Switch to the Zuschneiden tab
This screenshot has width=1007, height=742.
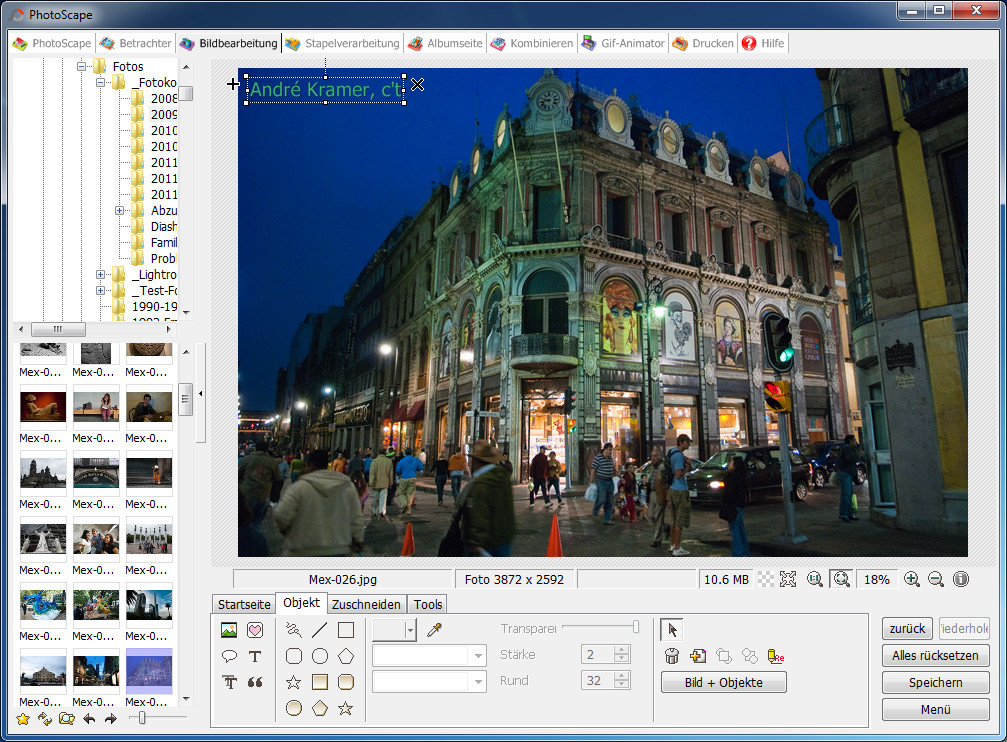366,605
